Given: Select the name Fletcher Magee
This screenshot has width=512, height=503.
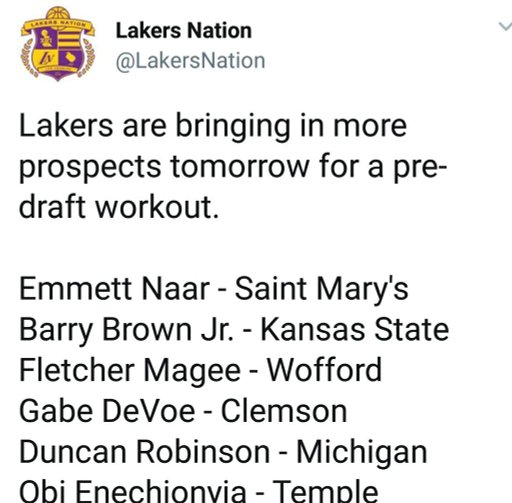Looking at the screenshot, I should pos(130,372).
